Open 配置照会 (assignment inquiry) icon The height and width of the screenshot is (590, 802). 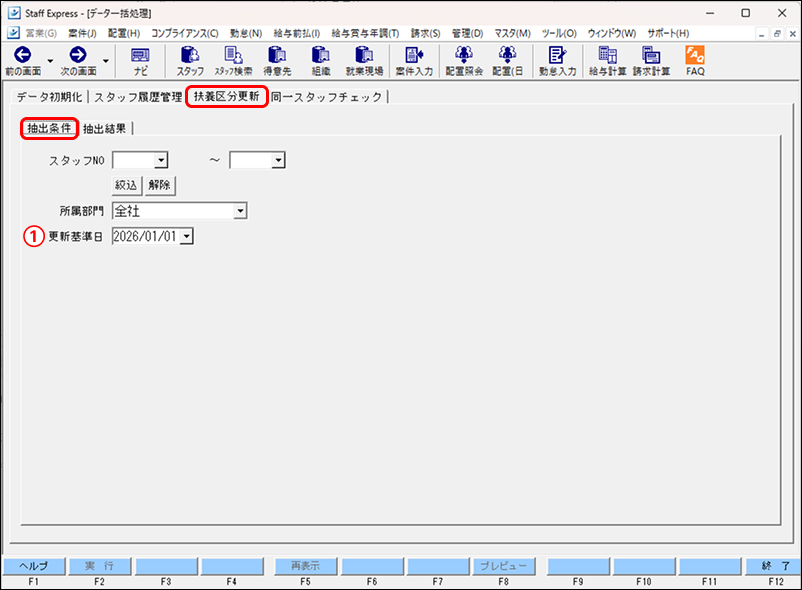point(462,62)
